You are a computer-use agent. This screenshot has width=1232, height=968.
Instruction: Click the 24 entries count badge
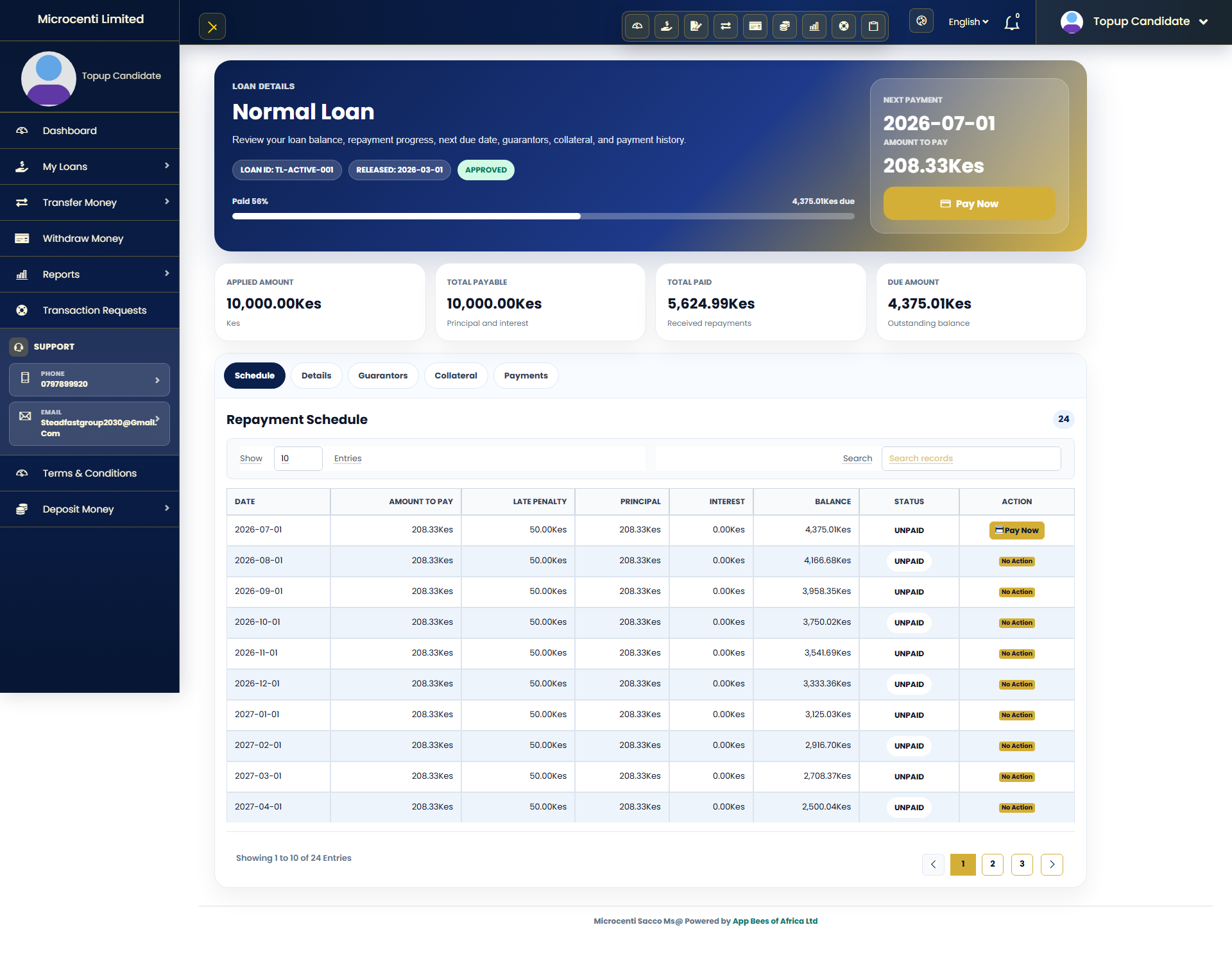pyautogui.click(x=1064, y=420)
